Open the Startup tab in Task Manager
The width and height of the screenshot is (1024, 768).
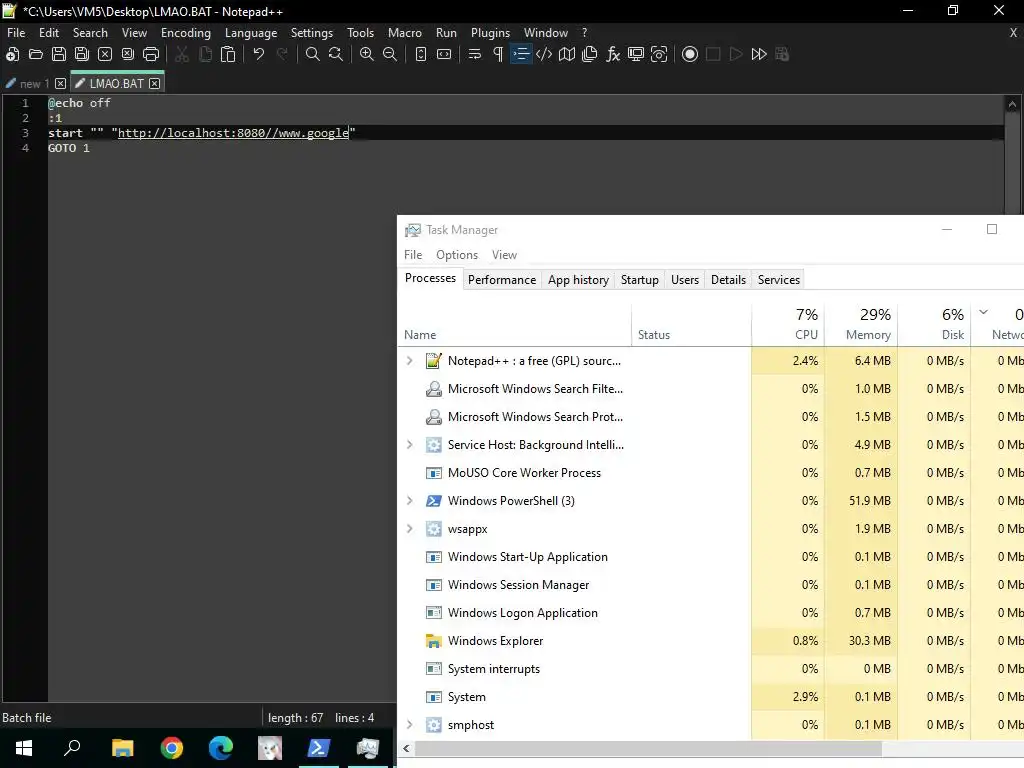coord(639,280)
